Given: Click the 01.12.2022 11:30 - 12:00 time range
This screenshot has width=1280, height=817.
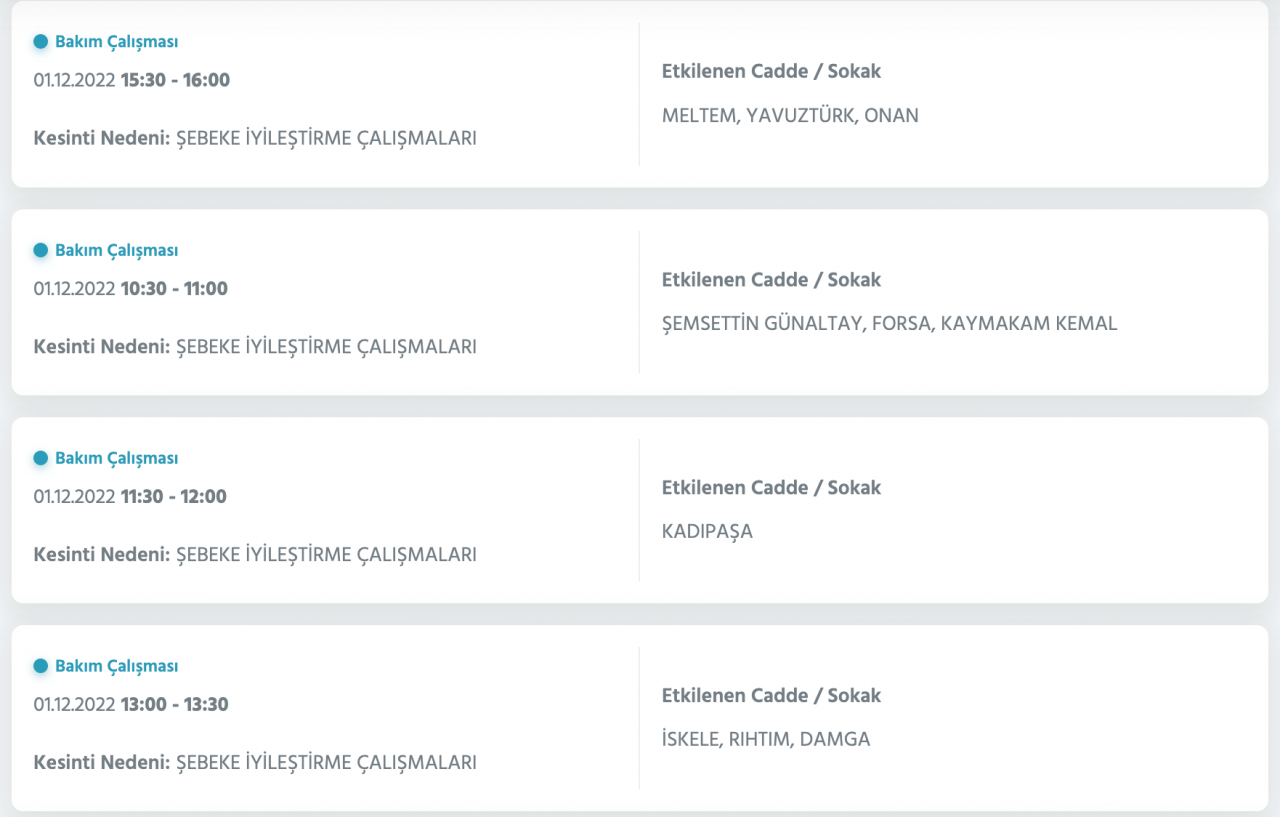Looking at the screenshot, I should click(x=130, y=496).
